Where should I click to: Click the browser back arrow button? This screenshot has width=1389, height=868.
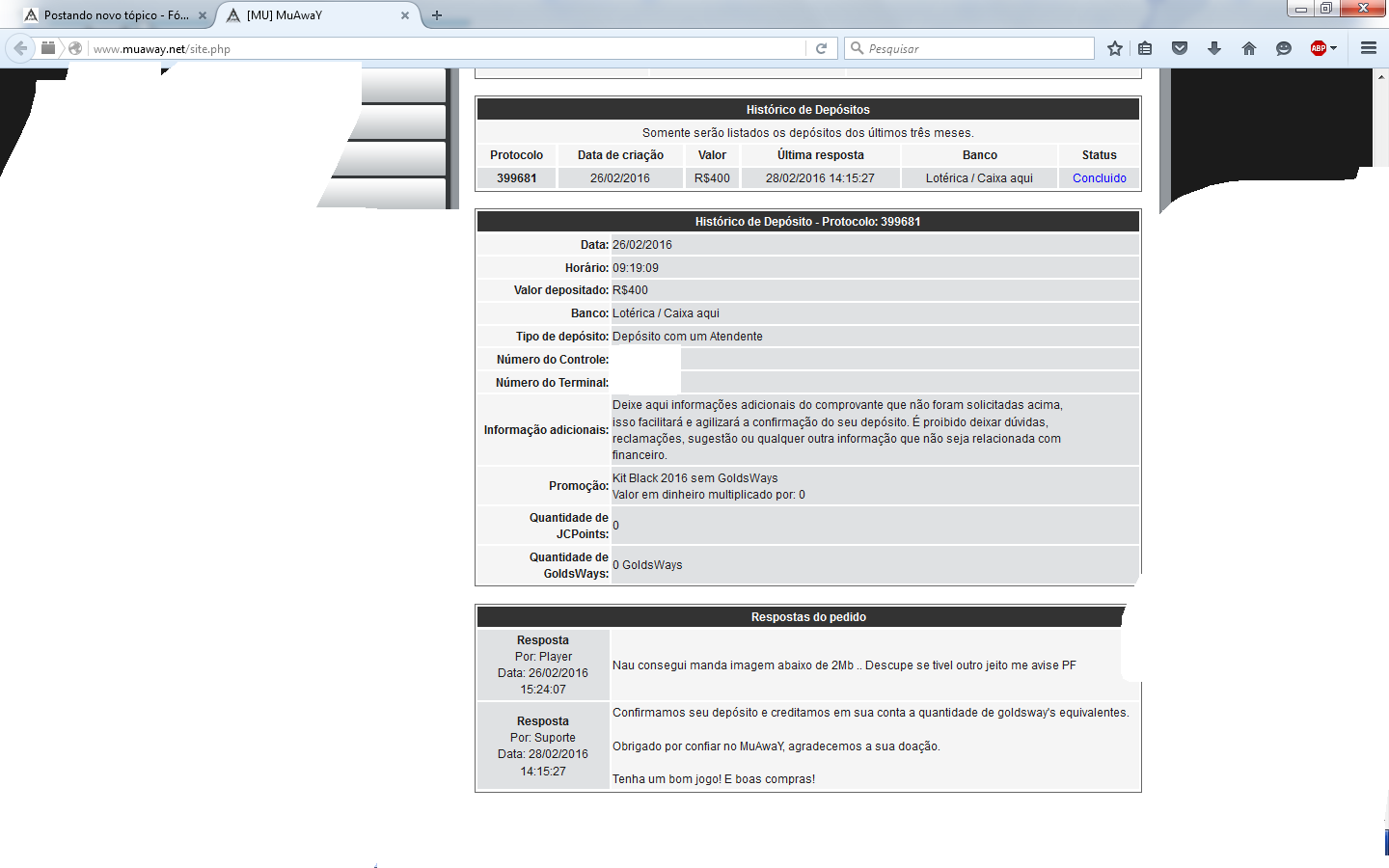tap(20, 48)
